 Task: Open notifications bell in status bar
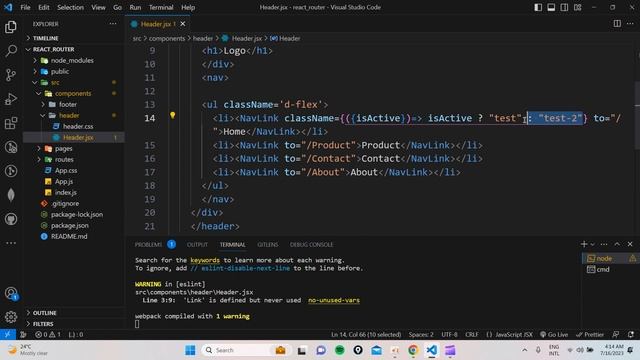[x=631, y=334]
